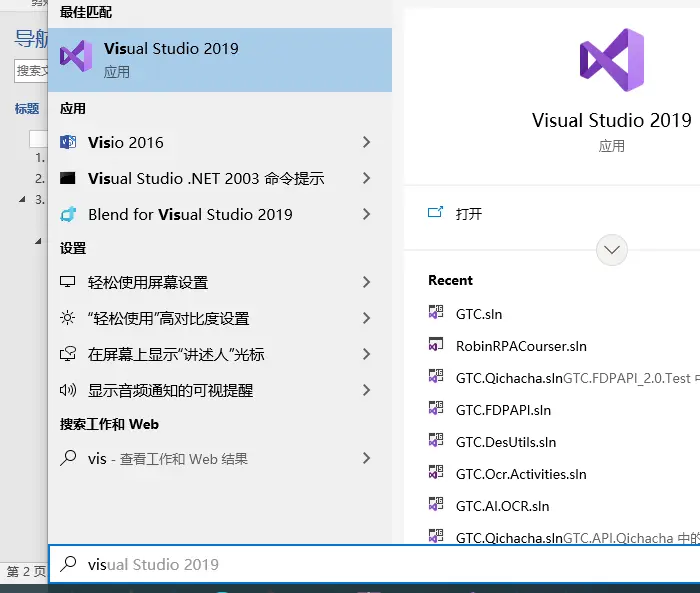Expand the 讲述人光标 result arrow
700x593 pixels.
pyautogui.click(x=367, y=355)
